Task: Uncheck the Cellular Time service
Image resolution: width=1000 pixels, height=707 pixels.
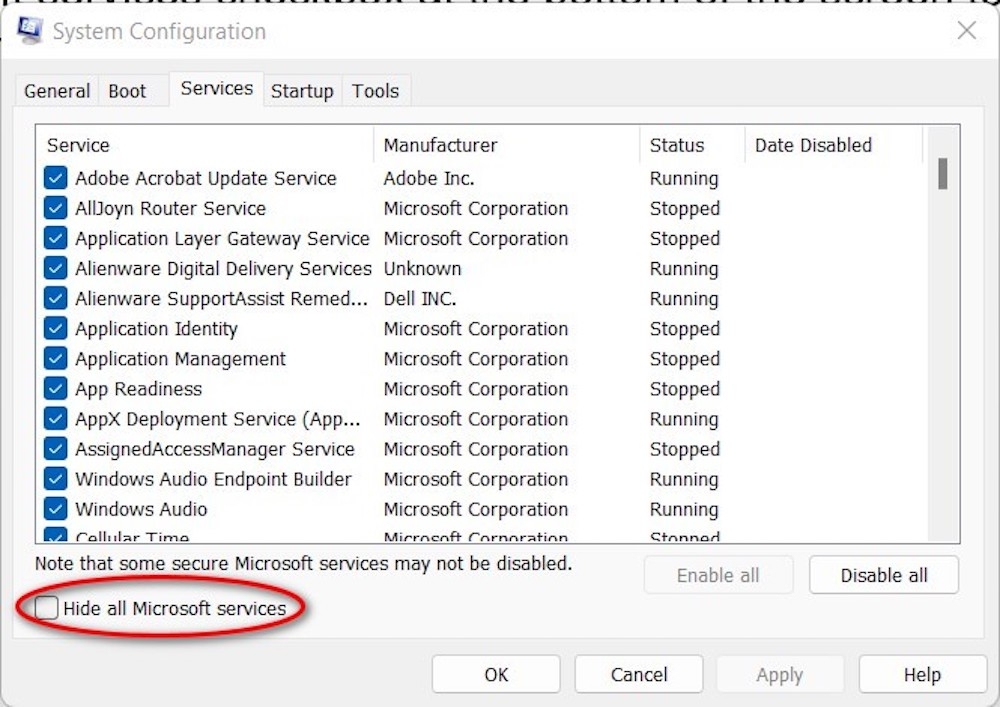Action: click(x=55, y=536)
